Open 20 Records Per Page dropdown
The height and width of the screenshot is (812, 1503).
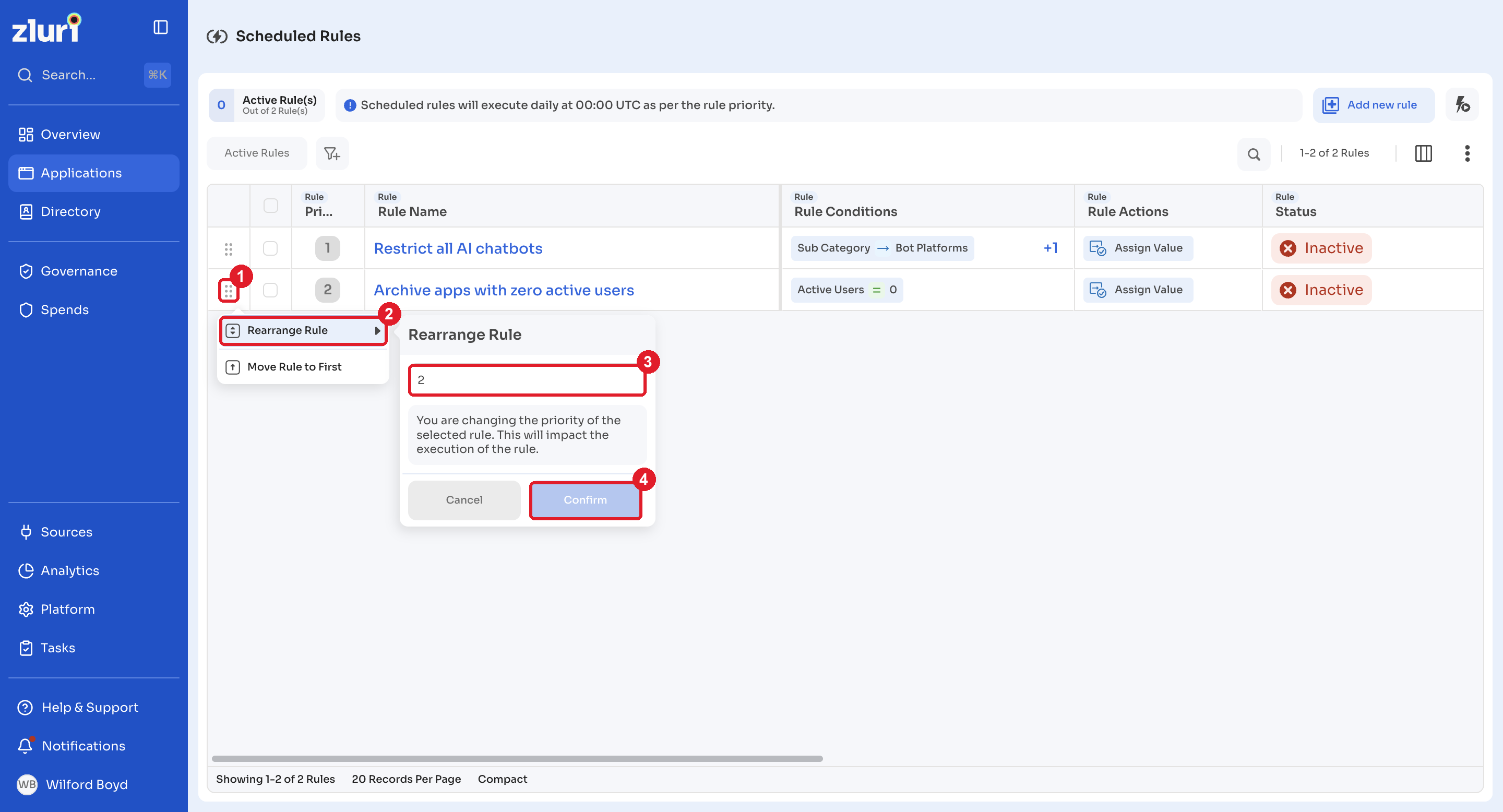(407, 779)
